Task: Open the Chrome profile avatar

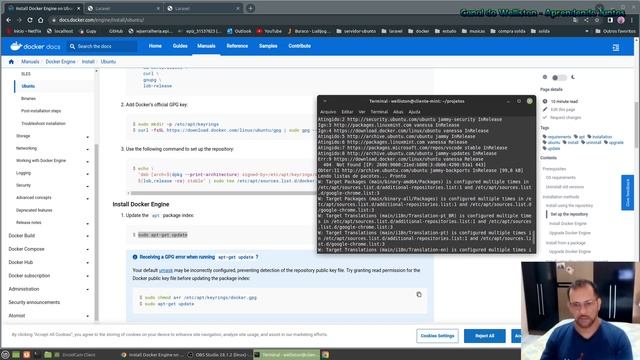Action: 621,20
